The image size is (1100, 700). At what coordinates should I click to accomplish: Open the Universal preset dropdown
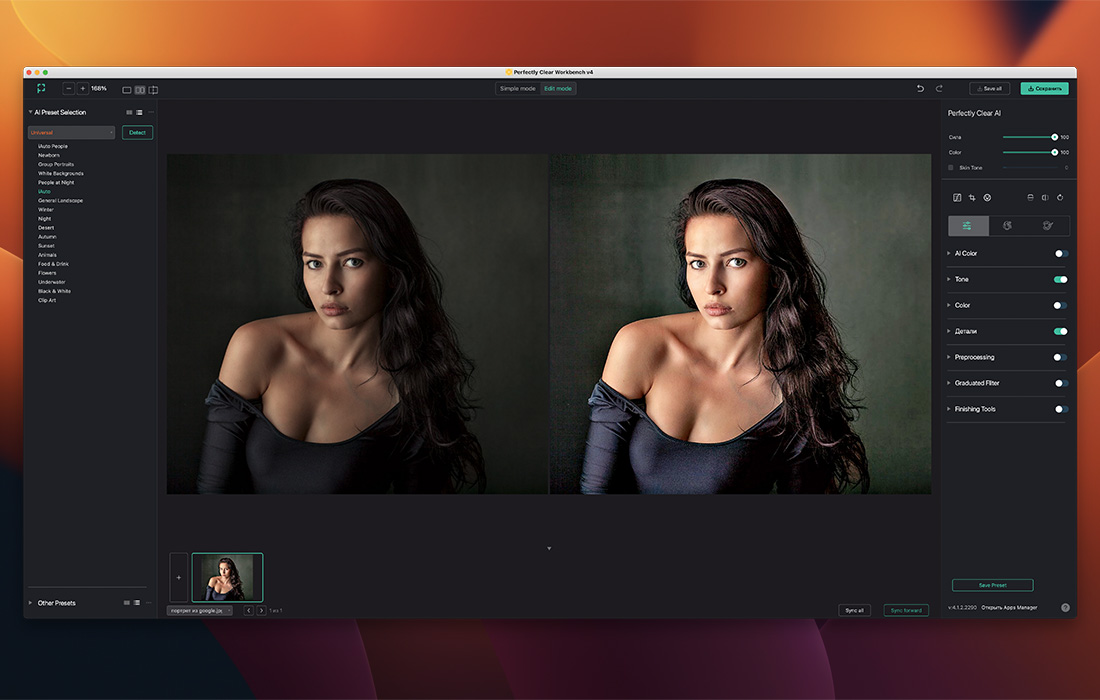click(x=71, y=132)
